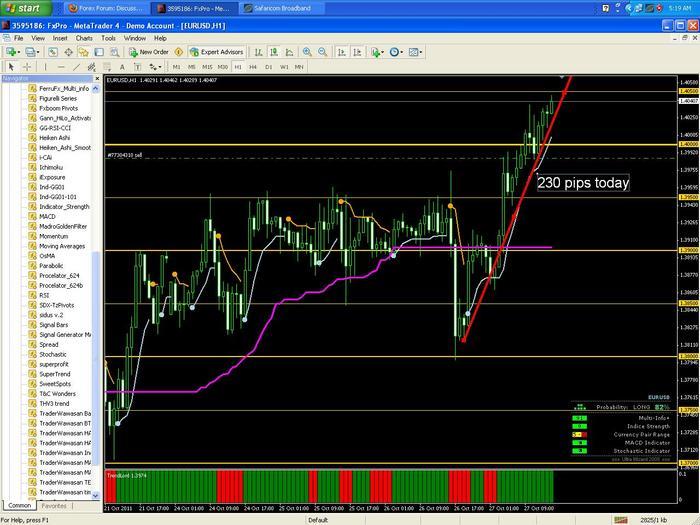Image resolution: width=700 pixels, height=525 pixels.
Task: Toggle the Market Watch window icon
Action: click(x=53, y=52)
